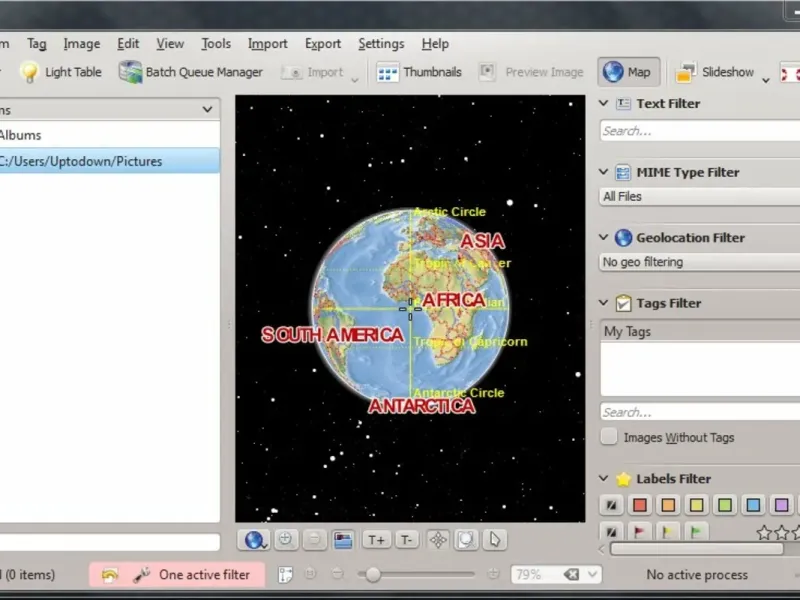The width and height of the screenshot is (800, 600).
Task: Toggle the Map view button
Action: coord(627,72)
